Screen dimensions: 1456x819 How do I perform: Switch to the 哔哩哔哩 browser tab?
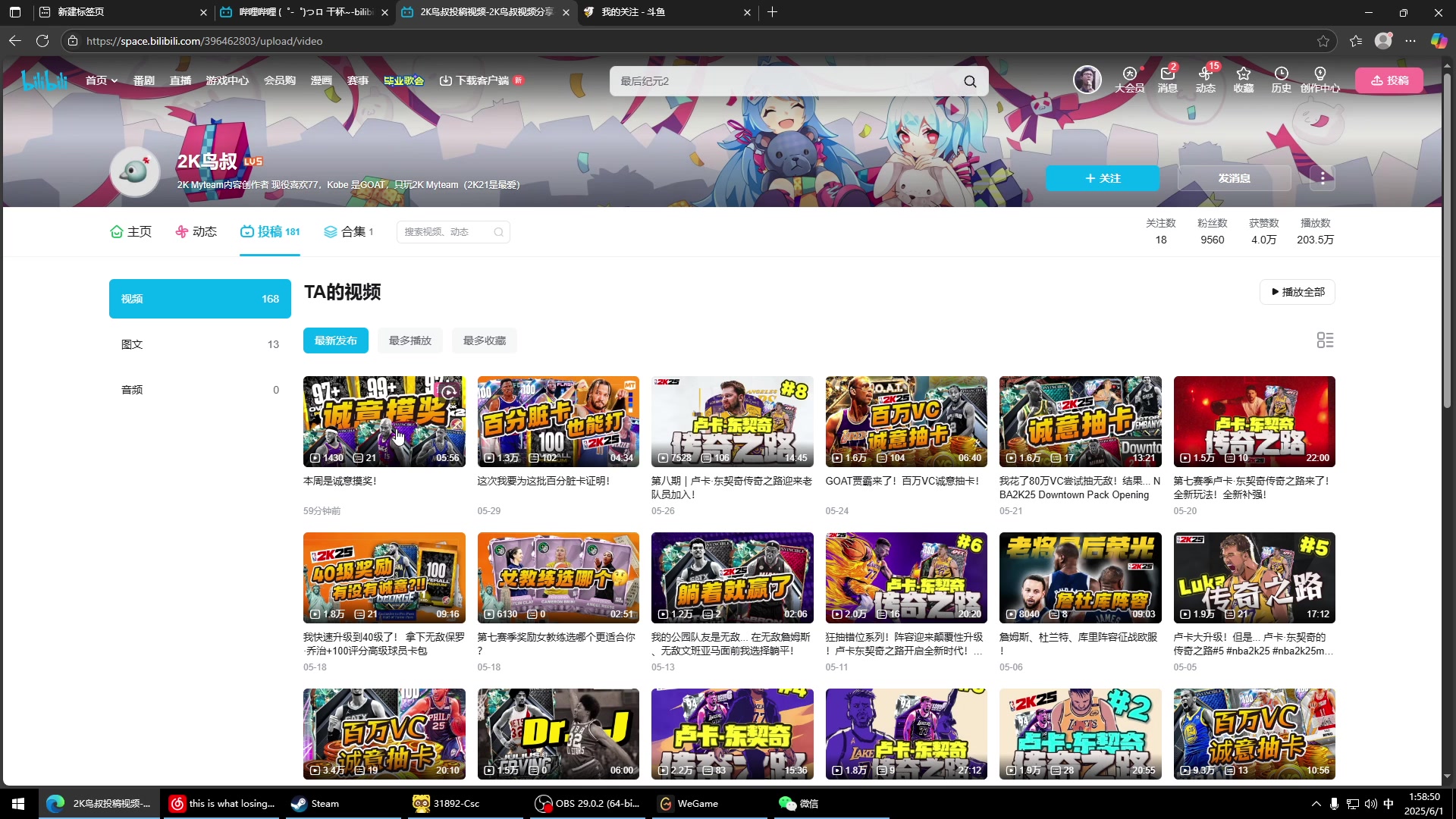tap(303, 12)
